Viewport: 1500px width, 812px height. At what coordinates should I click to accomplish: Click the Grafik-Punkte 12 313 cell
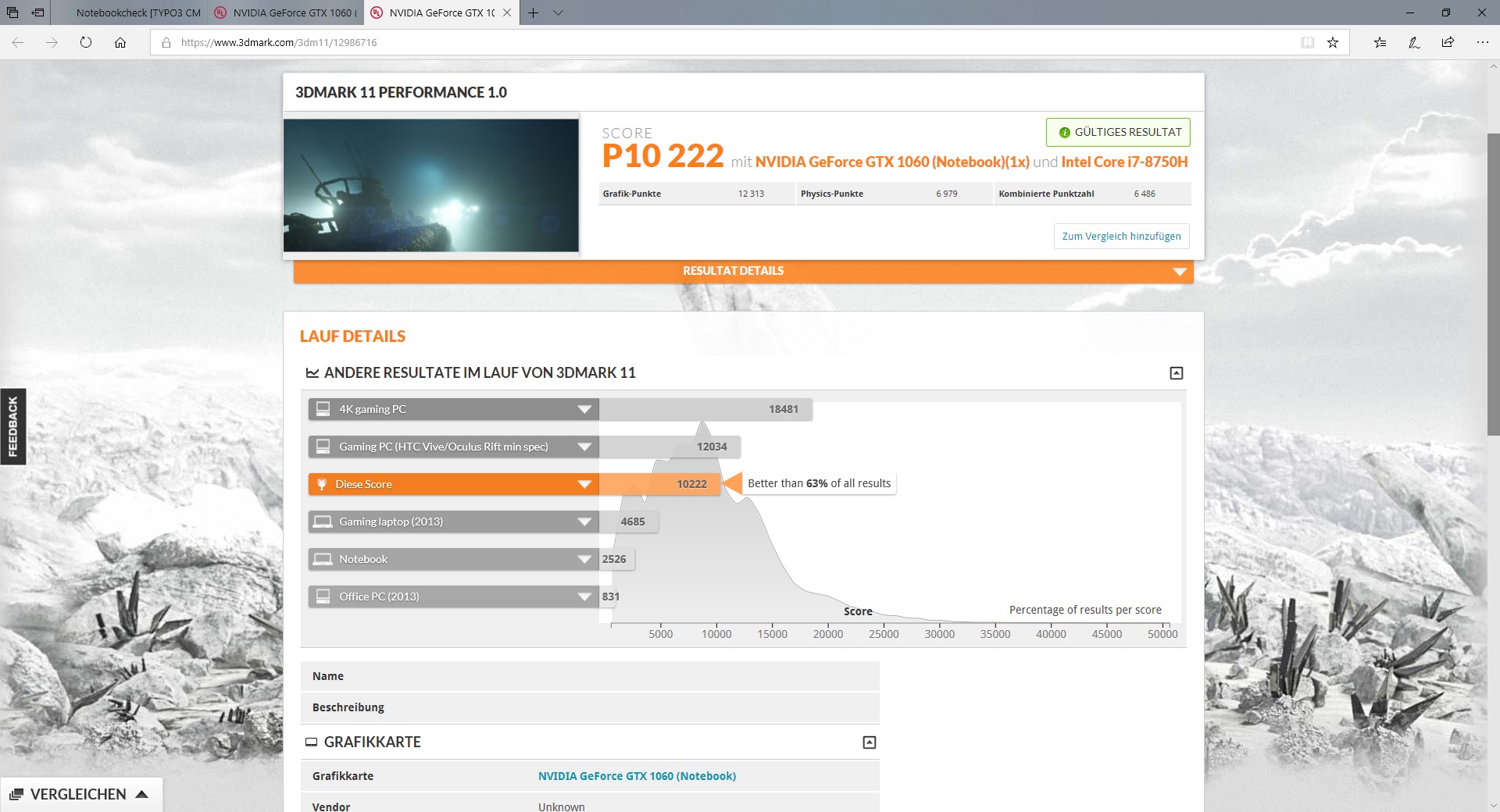pyautogui.click(x=697, y=194)
